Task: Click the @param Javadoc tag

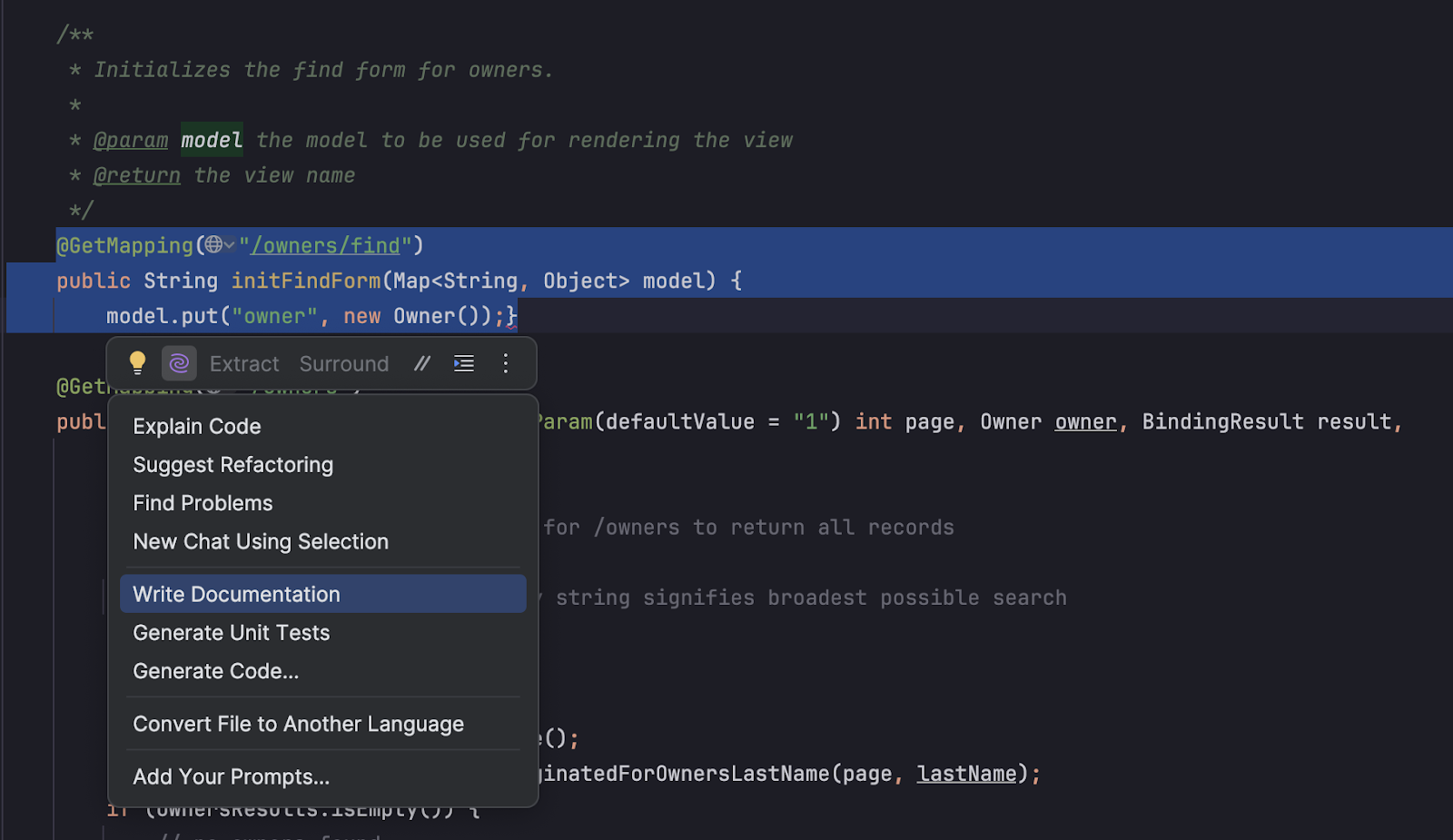Action: tap(131, 140)
